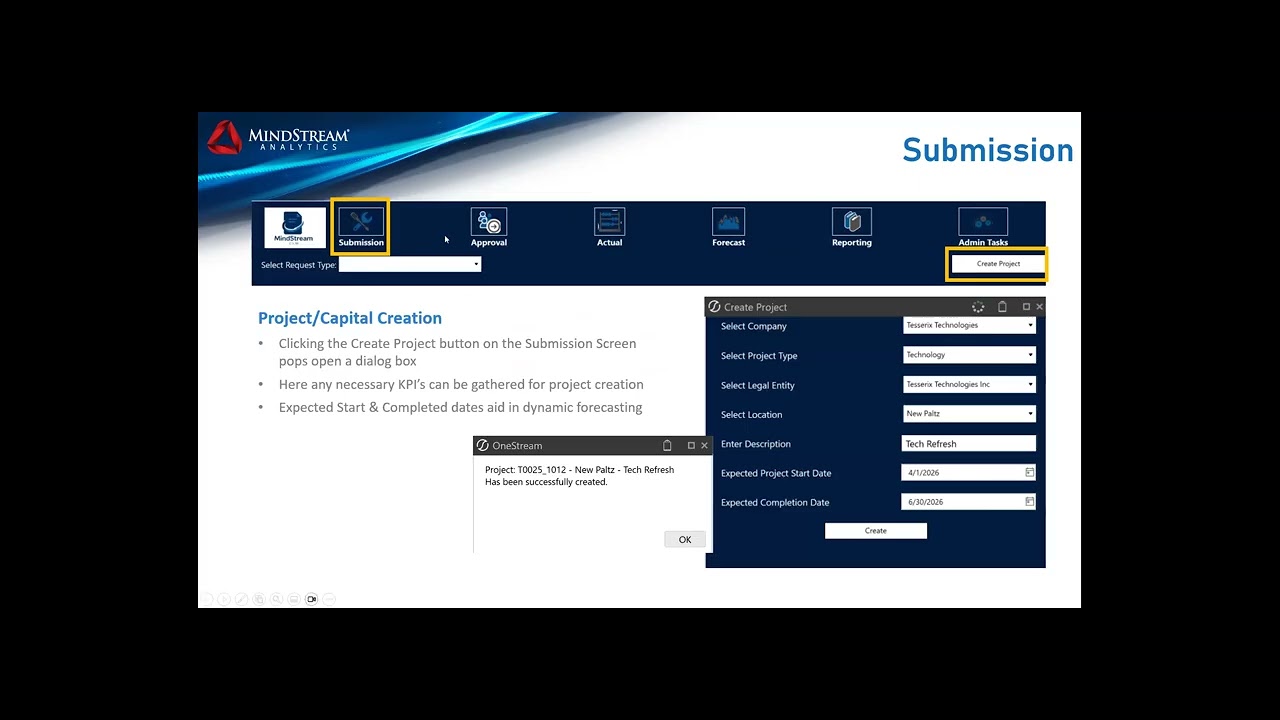Click the 'Enter Description' label
The height and width of the screenshot is (720, 1280).
click(x=756, y=444)
